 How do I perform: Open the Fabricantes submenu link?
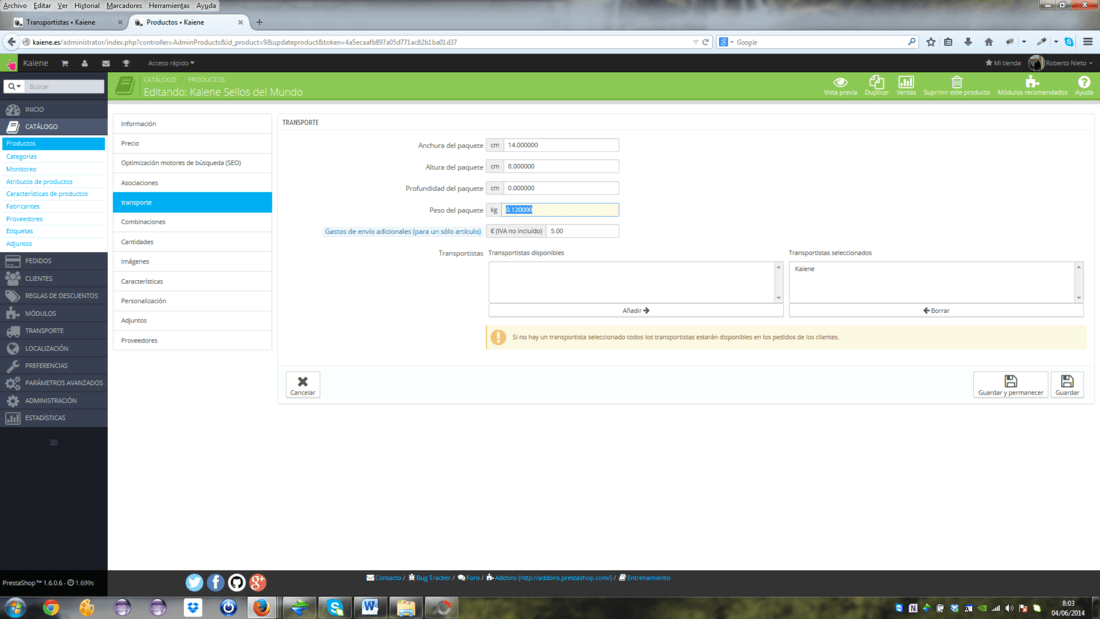pos(22,206)
